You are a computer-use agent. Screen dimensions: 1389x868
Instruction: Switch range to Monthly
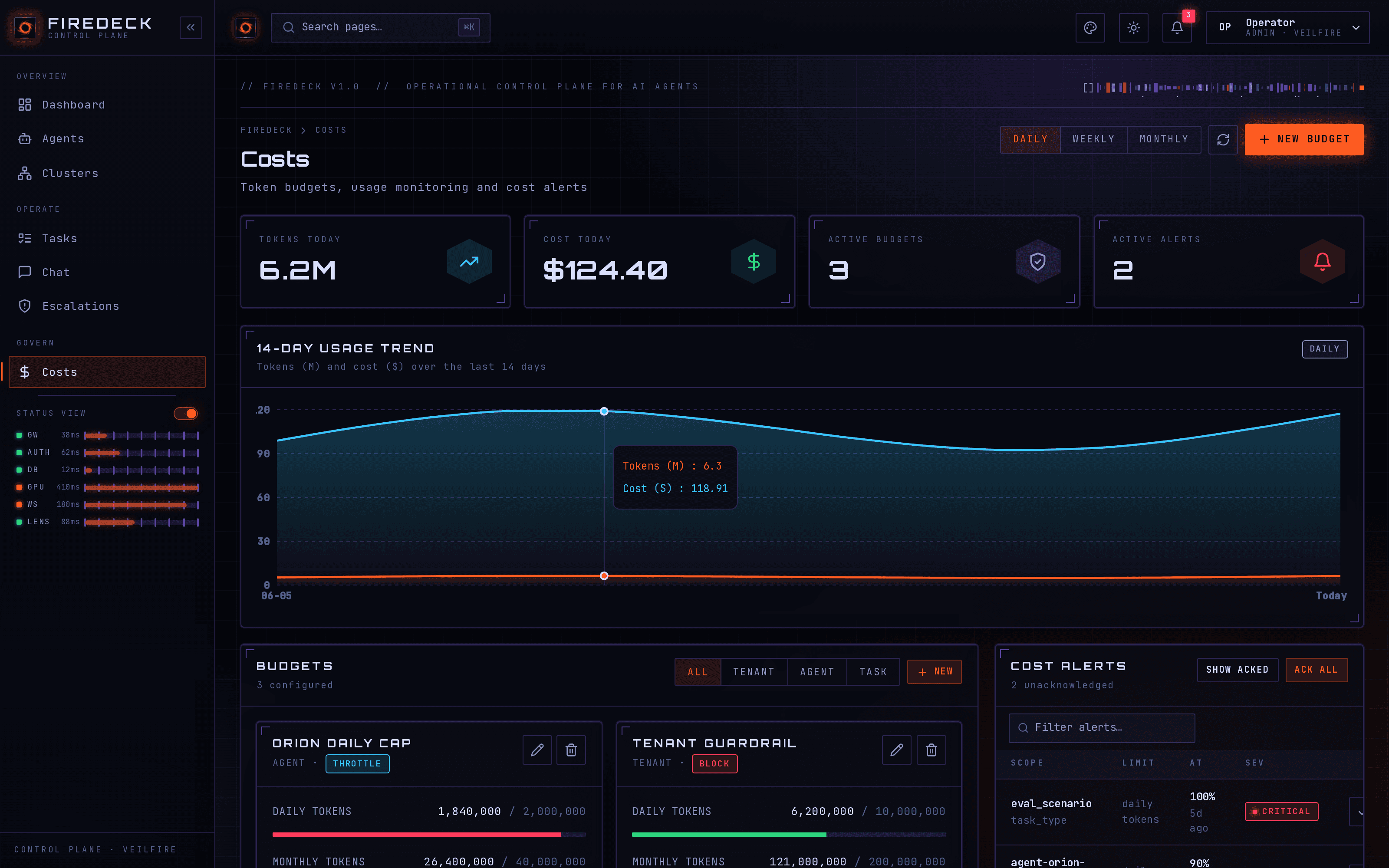(x=1164, y=139)
